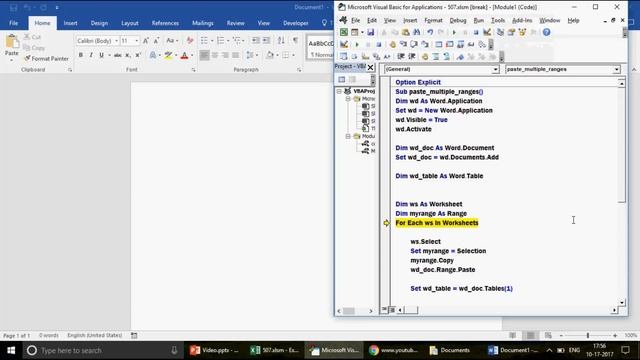The image size is (640, 360).
Task: Click the Quick Watch glasses icon
Action: [471, 44]
